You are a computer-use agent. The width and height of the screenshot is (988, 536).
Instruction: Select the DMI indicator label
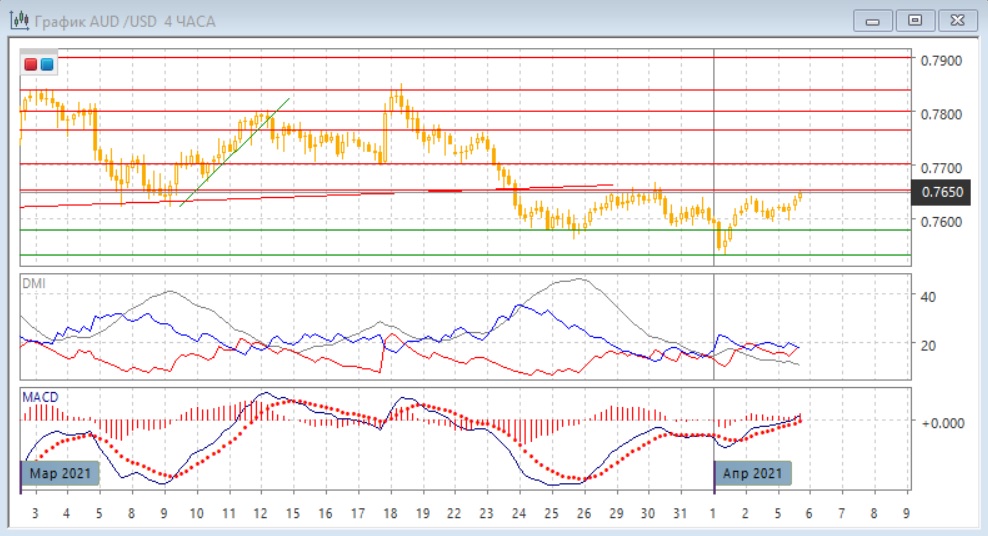click(x=34, y=284)
